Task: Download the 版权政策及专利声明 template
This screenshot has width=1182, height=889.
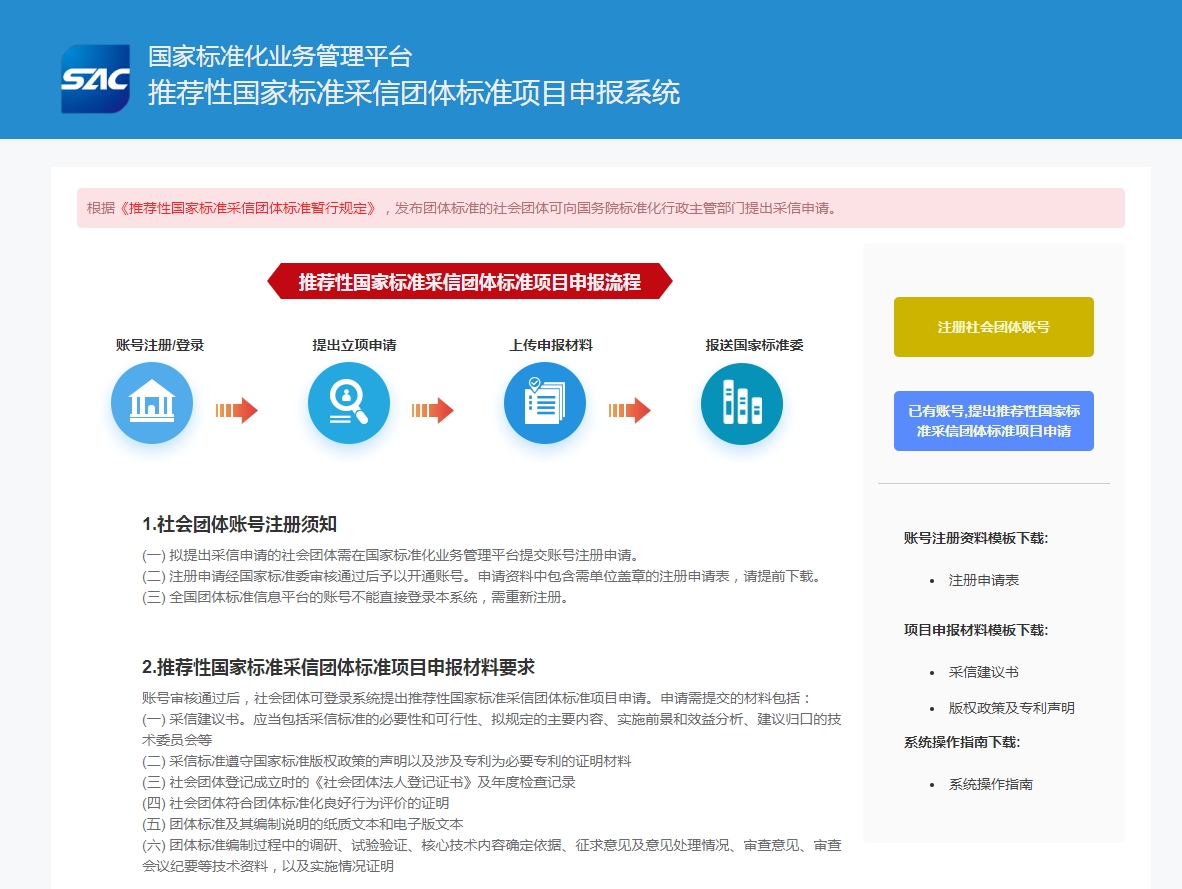Action: coord(1012,708)
